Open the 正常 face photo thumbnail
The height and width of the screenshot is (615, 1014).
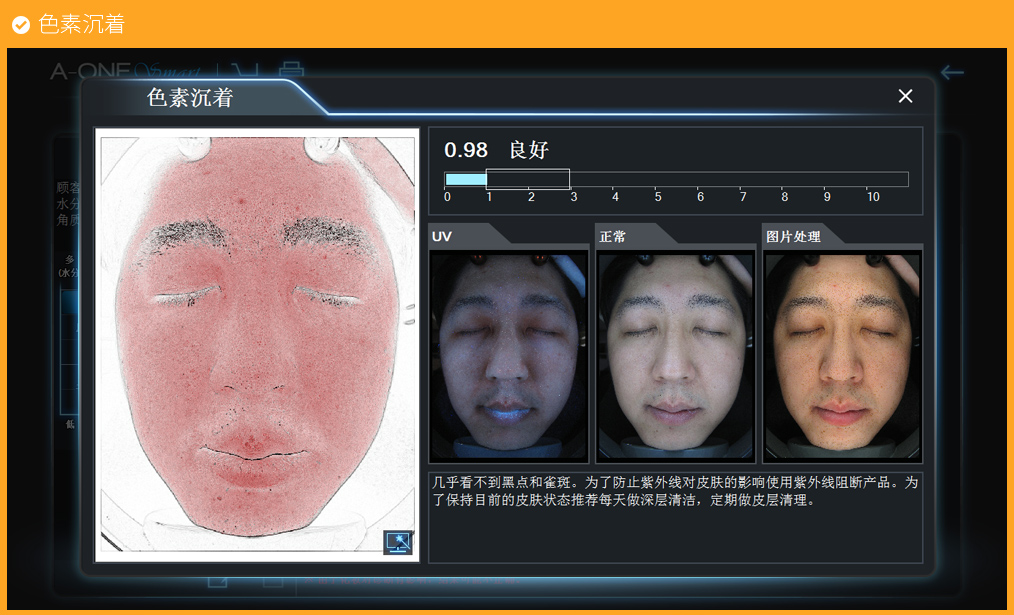pos(676,355)
